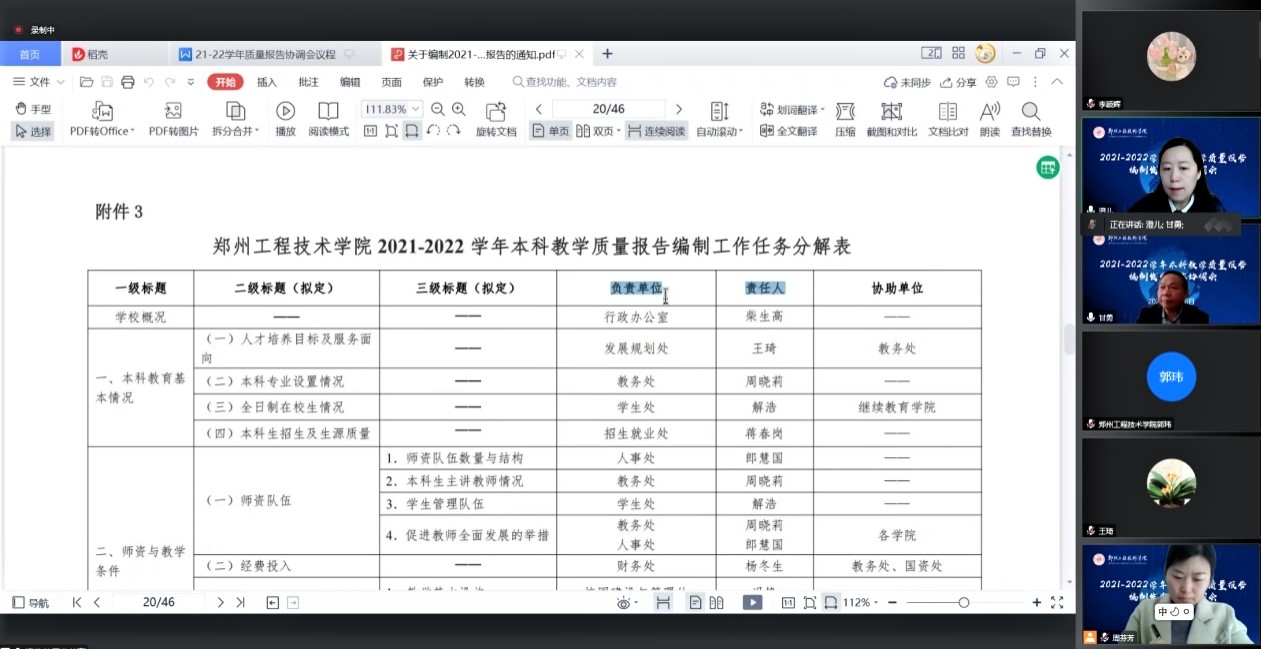The height and width of the screenshot is (650, 1261).
Task: Activate the Select tool (选择)
Action: (33, 131)
